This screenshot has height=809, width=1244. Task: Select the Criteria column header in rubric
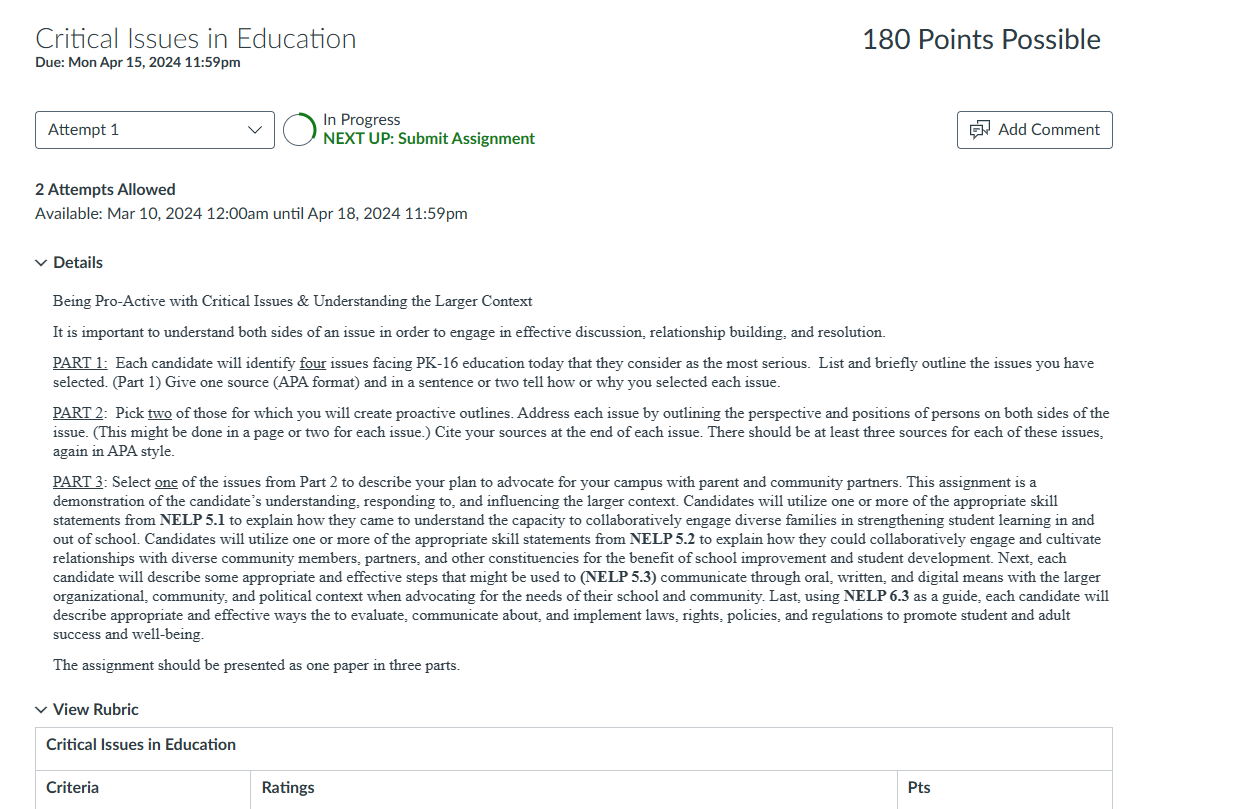72,788
